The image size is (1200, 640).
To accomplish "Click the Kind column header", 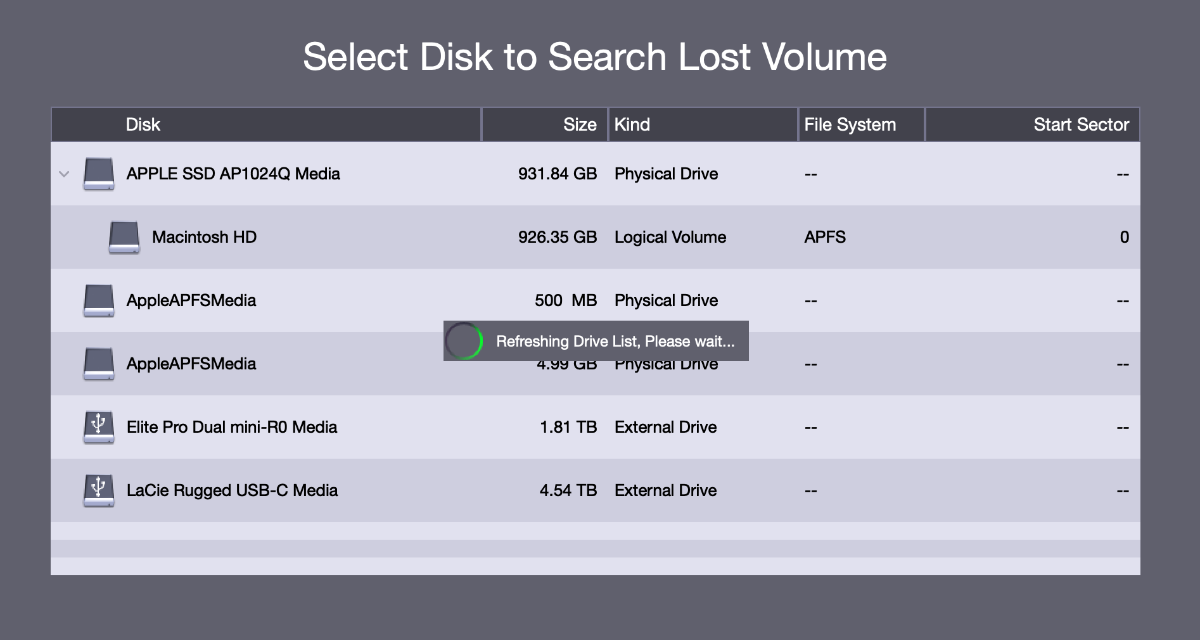I will tap(632, 125).
